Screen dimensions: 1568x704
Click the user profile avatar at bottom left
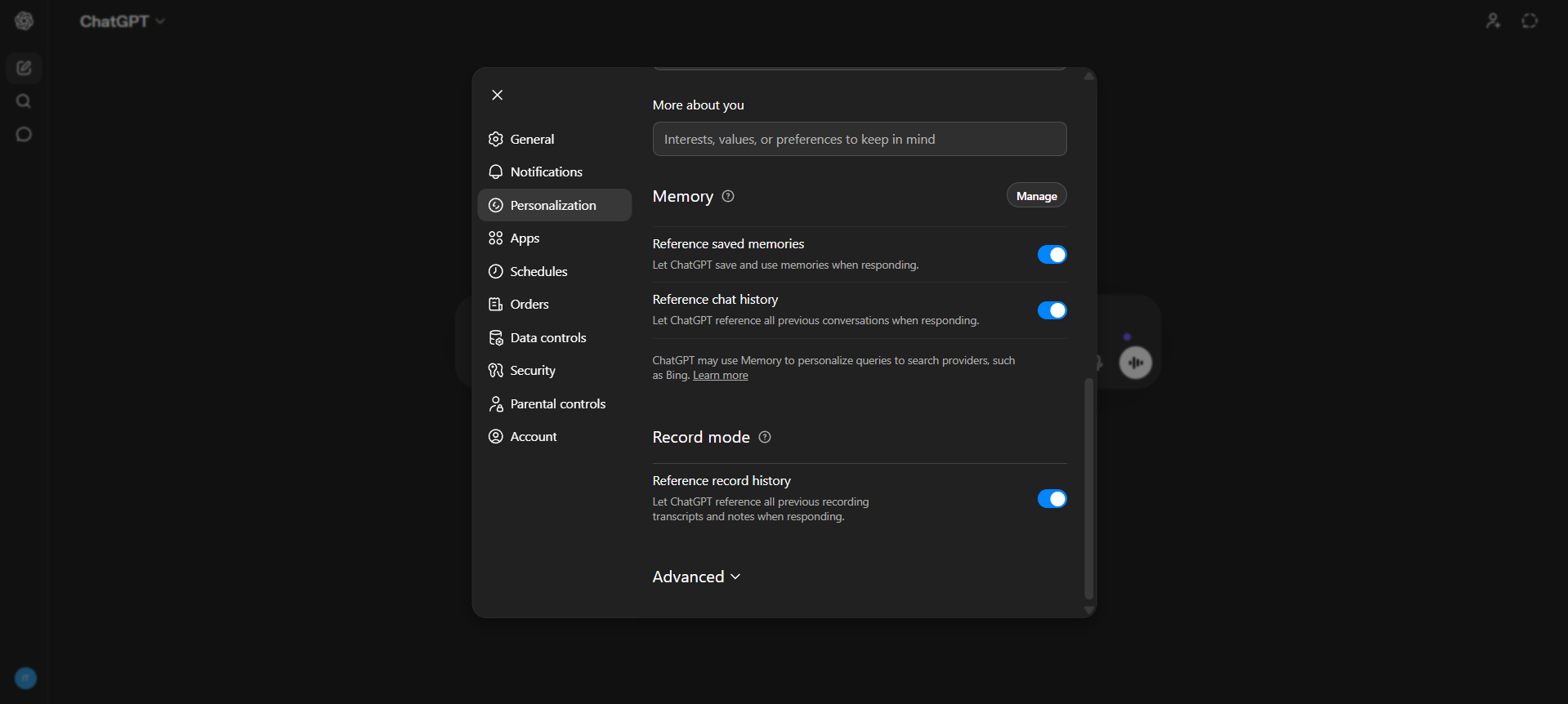coord(25,678)
